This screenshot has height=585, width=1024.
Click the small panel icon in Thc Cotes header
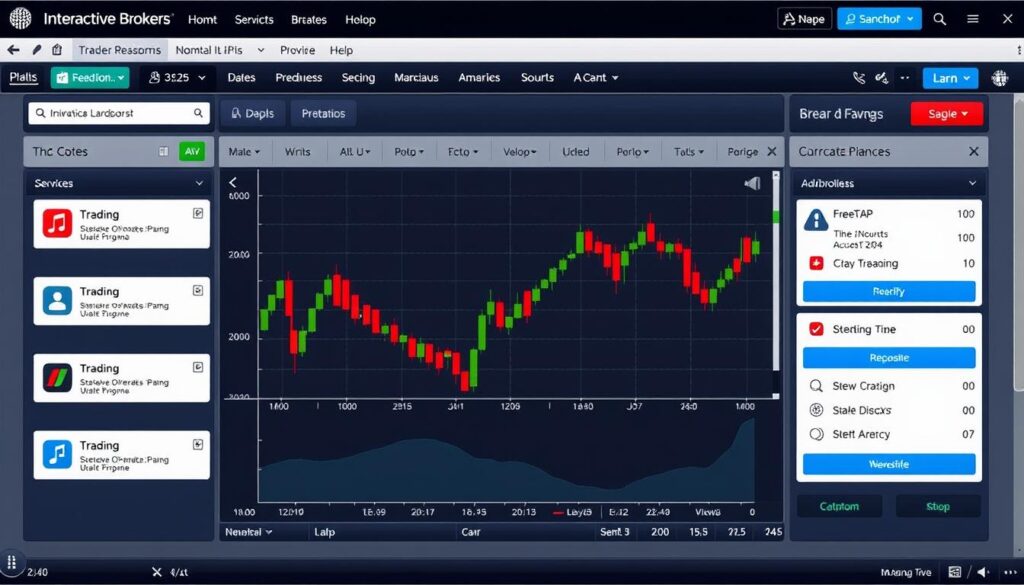(x=163, y=151)
